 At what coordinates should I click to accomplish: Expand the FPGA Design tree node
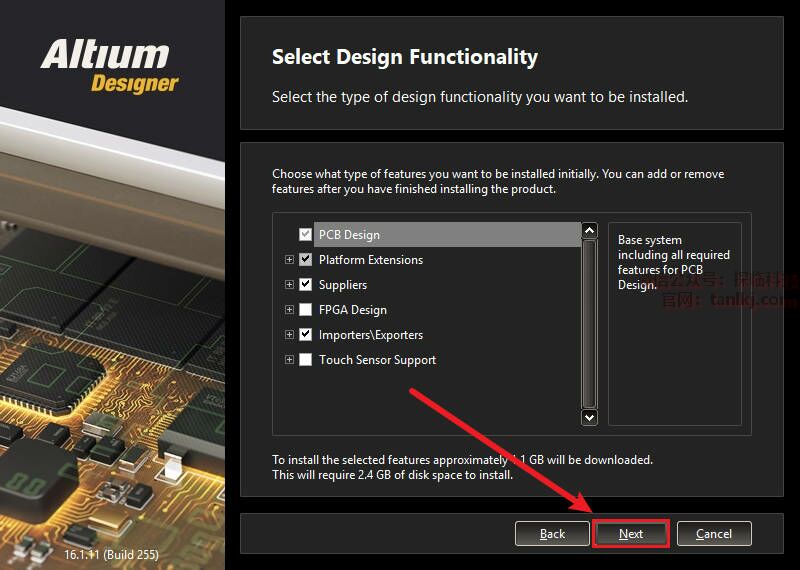(x=289, y=309)
